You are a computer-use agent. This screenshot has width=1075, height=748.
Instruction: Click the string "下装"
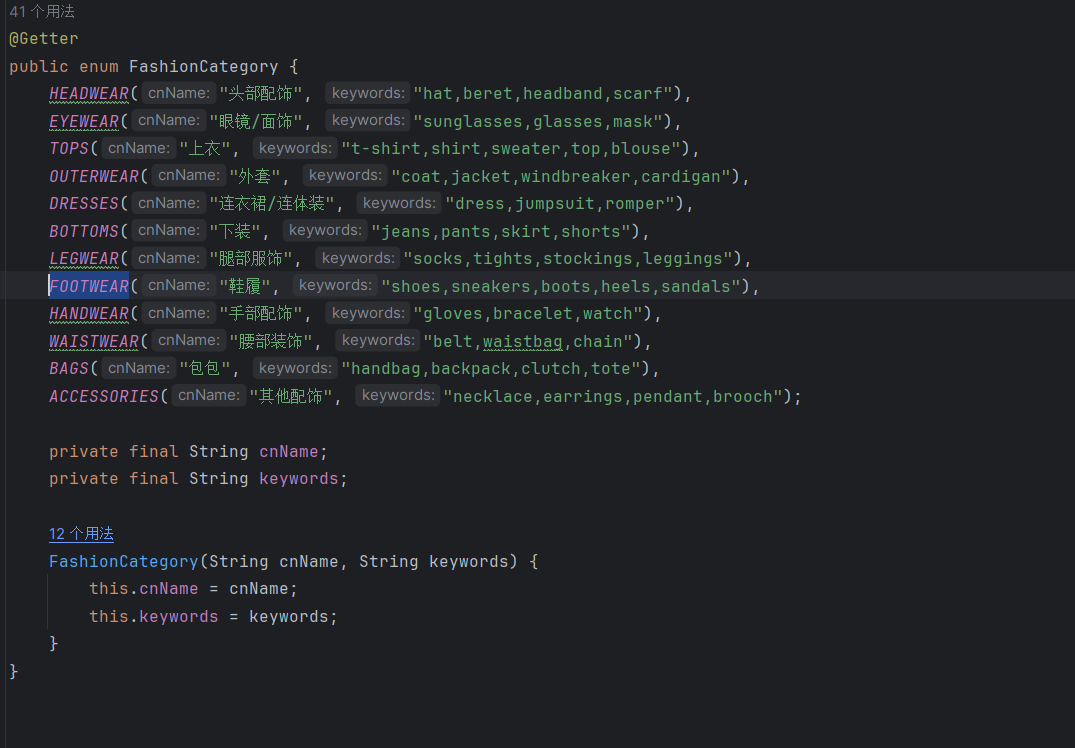click(x=234, y=231)
